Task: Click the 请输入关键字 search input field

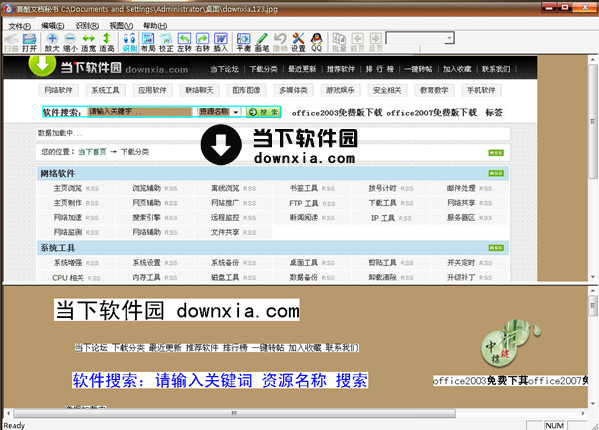Action: tap(140, 112)
